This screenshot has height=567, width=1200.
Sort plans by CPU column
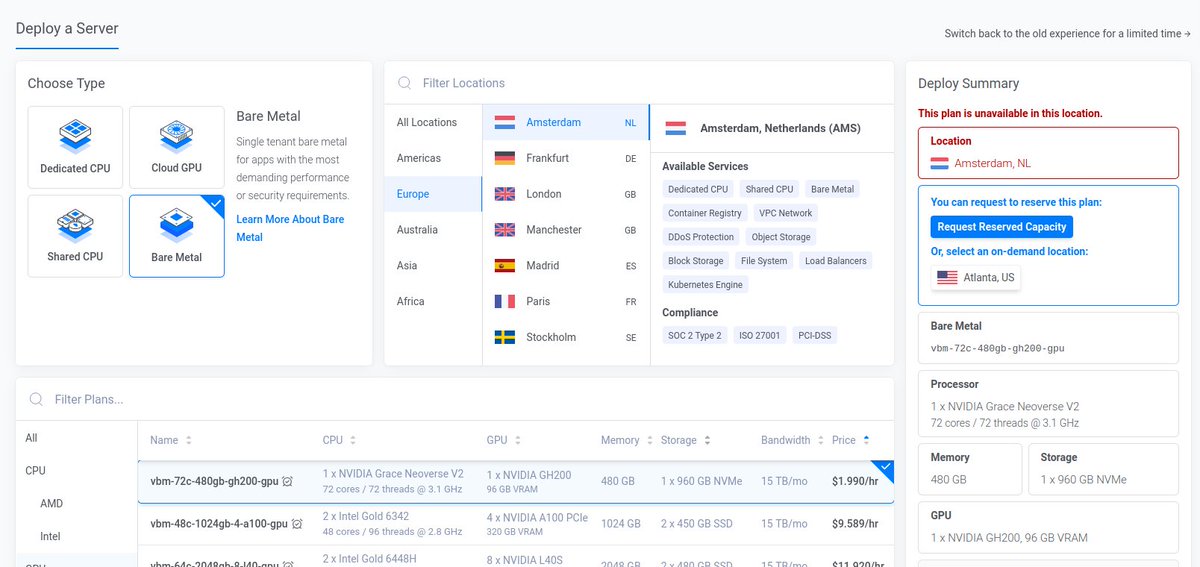point(339,440)
